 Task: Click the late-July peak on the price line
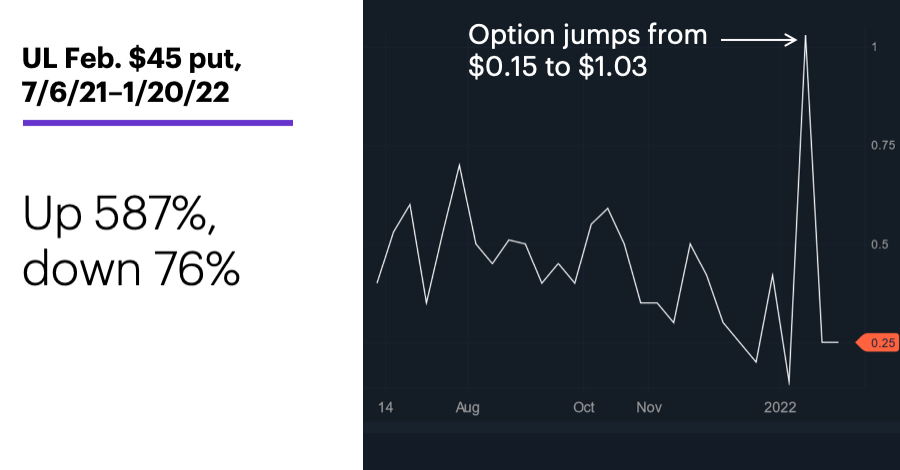[x=459, y=165]
